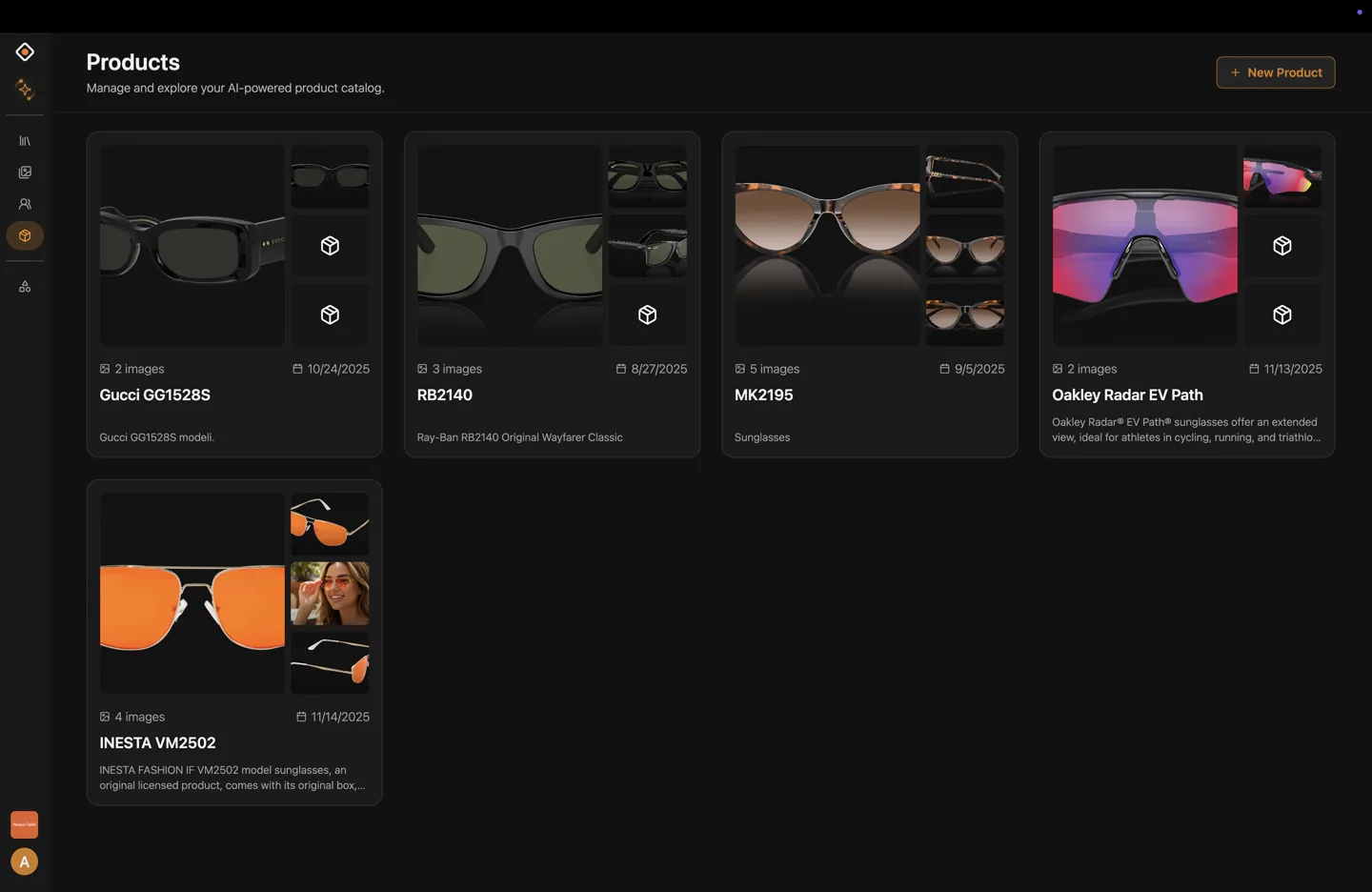Open the INESTA VM2502 product title
Image resolution: width=1372 pixels, height=892 pixels.
(x=158, y=742)
